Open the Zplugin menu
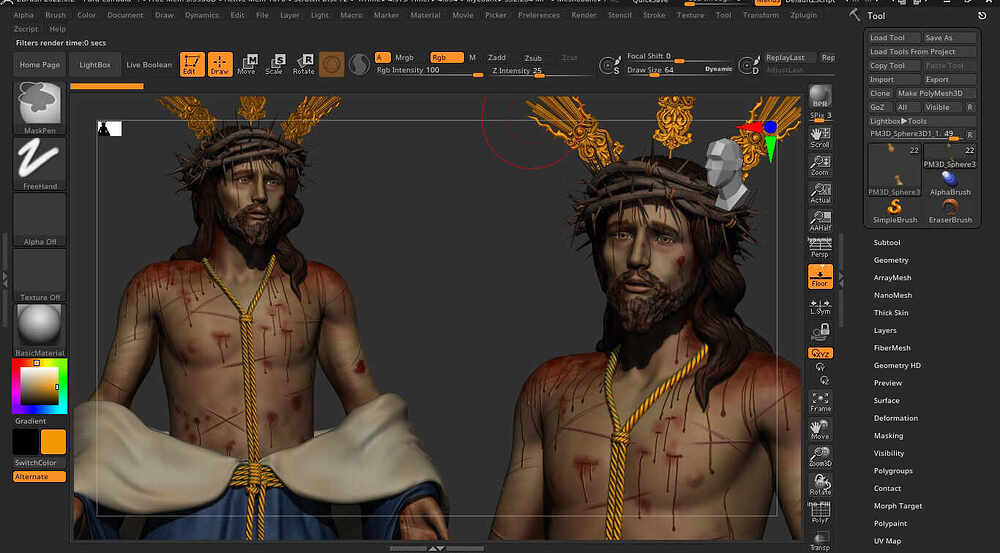1000x553 pixels. pos(803,15)
